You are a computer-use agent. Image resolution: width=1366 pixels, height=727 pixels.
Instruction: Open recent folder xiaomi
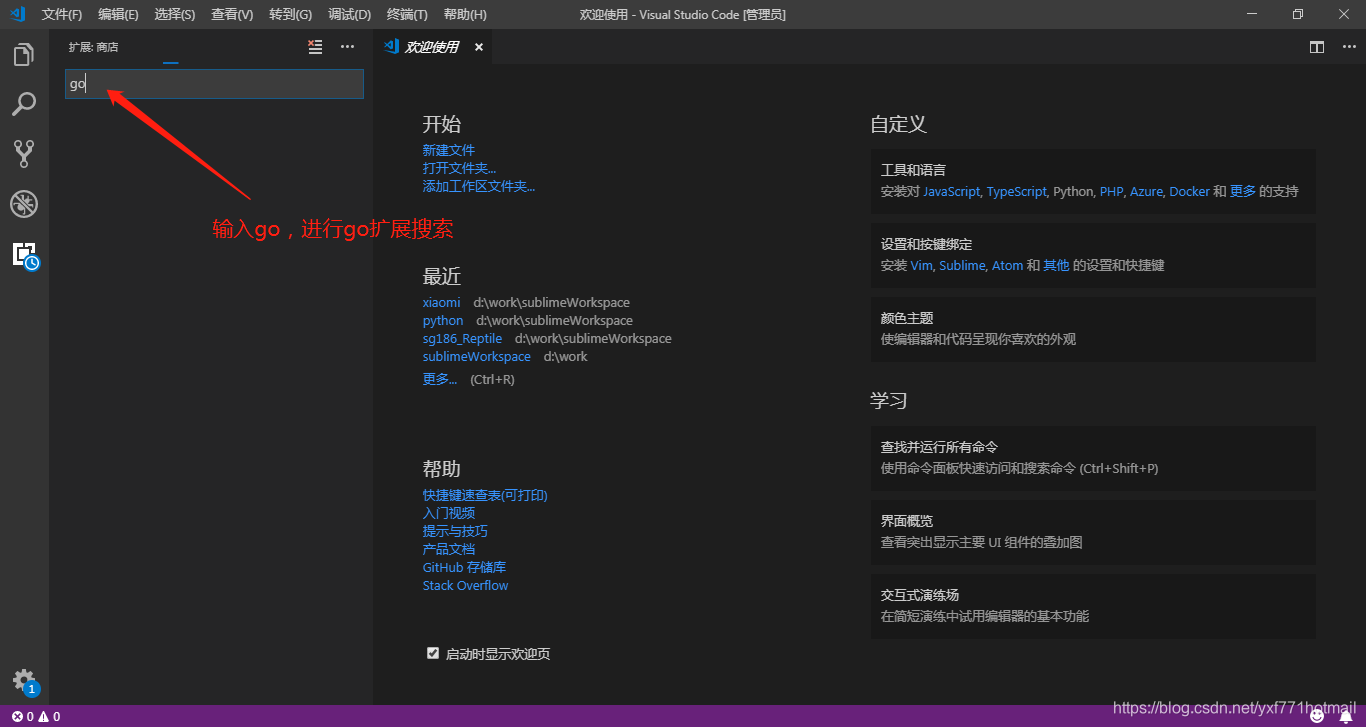tap(442, 302)
